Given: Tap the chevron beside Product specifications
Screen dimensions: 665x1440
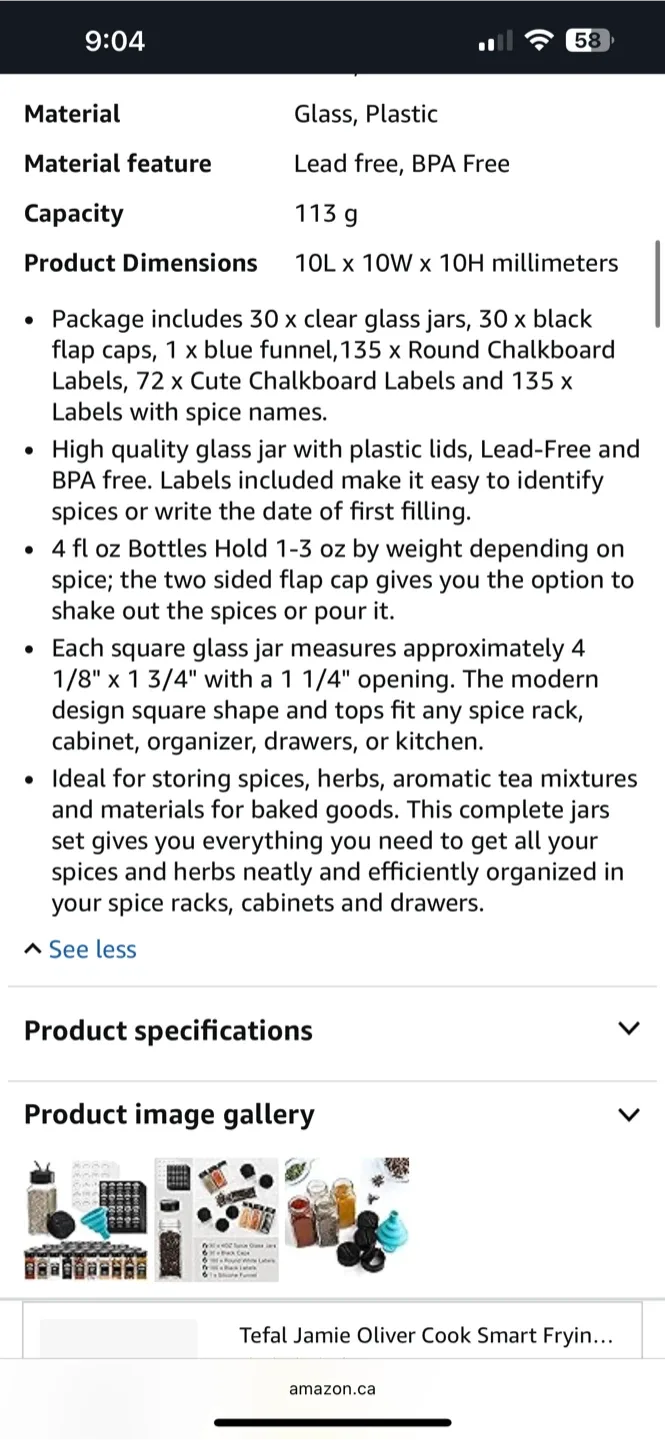Looking at the screenshot, I should tap(629, 1028).
